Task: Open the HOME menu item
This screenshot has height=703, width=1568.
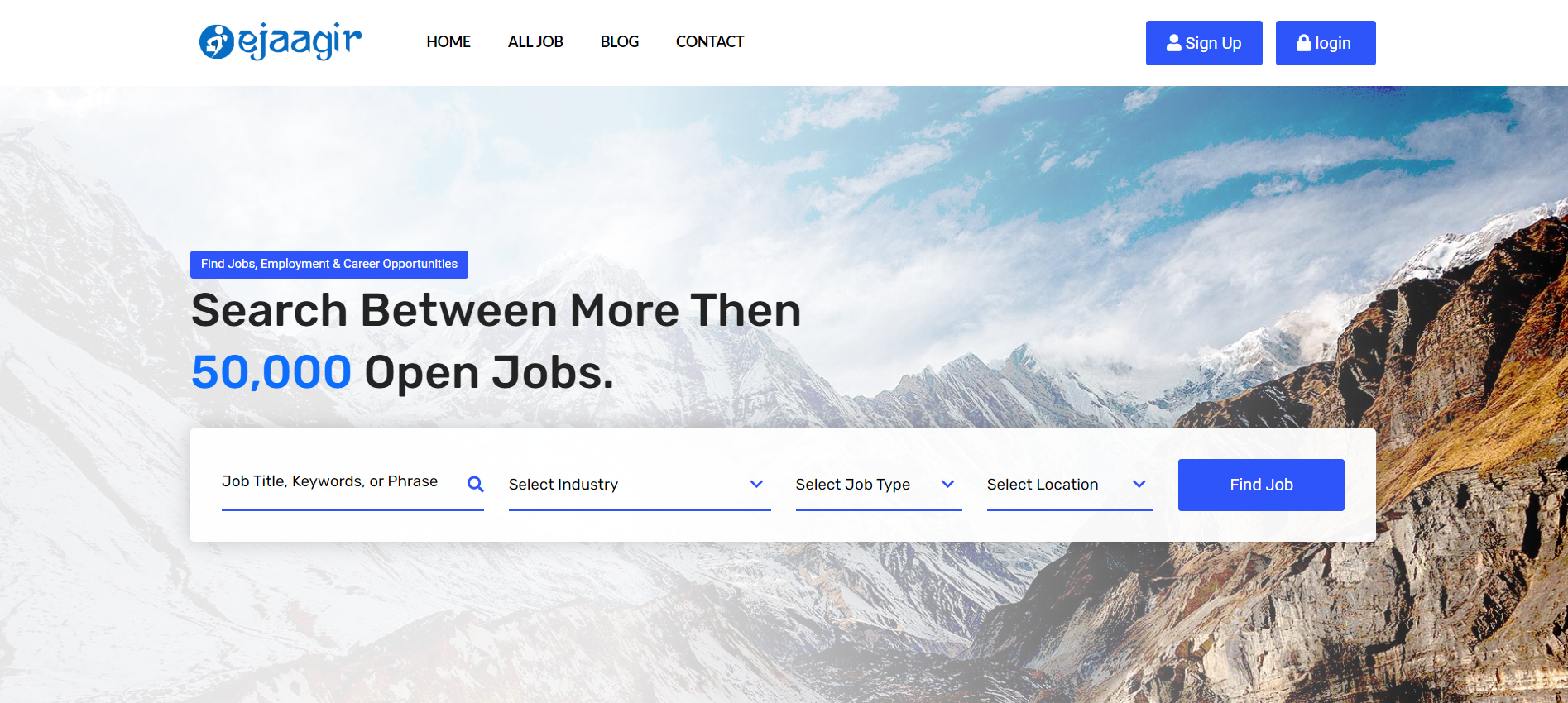Action: [448, 41]
